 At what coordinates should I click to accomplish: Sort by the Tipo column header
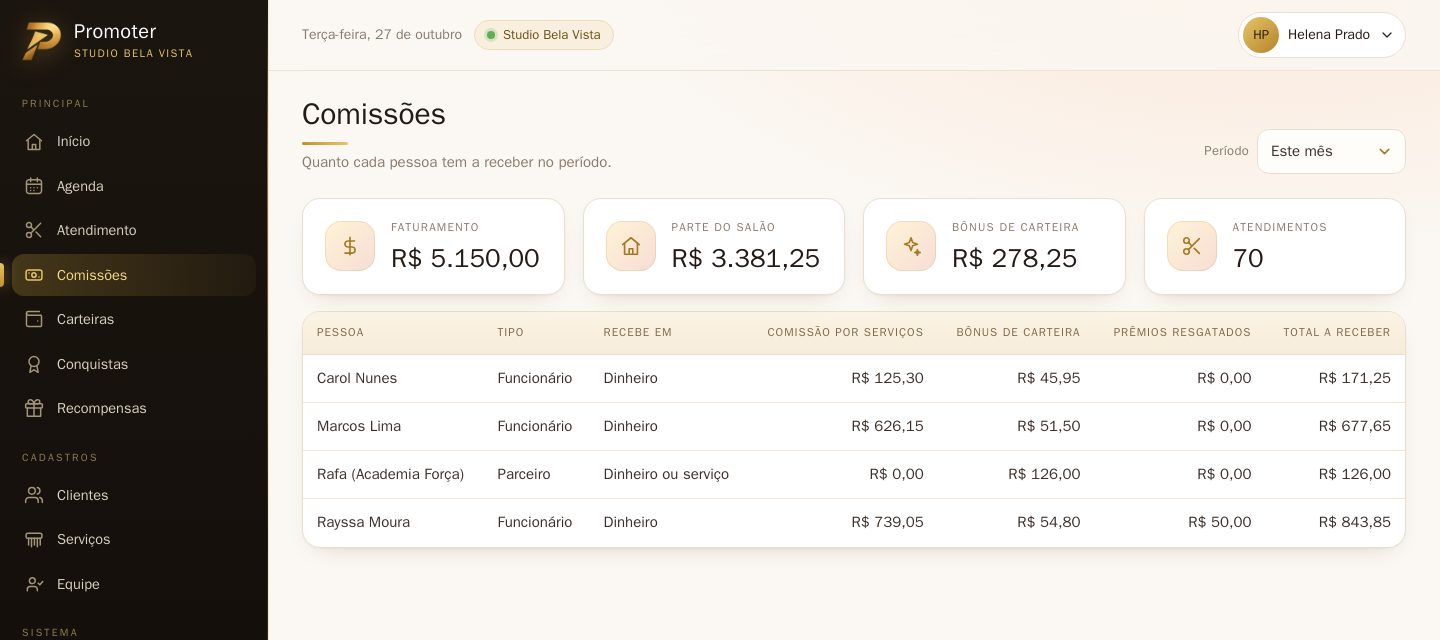pyautogui.click(x=510, y=332)
